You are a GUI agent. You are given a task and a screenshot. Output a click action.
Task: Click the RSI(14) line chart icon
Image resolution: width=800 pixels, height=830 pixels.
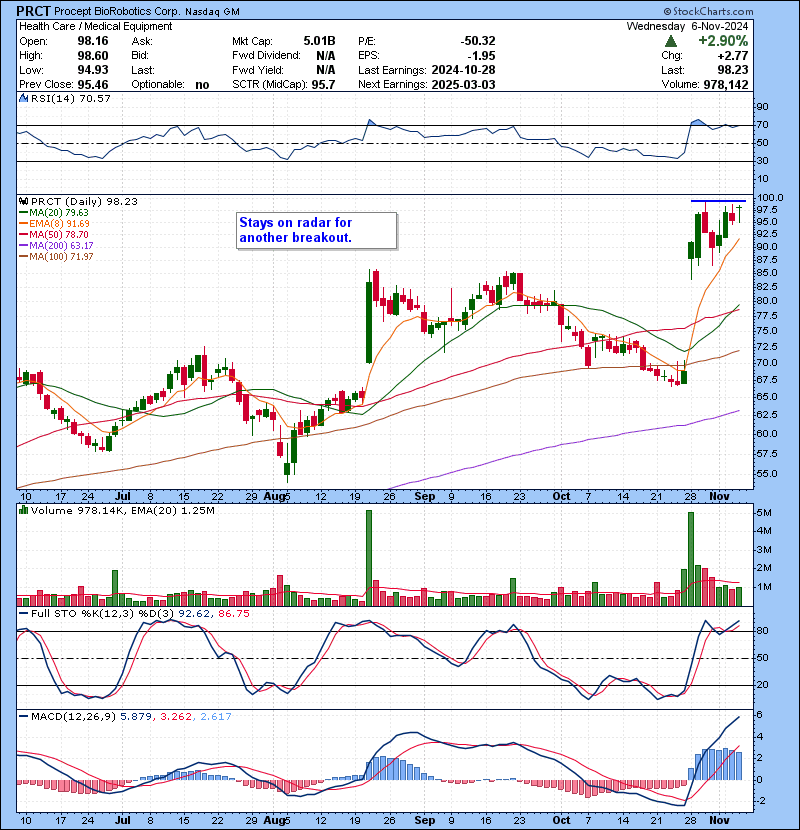[23, 98]
